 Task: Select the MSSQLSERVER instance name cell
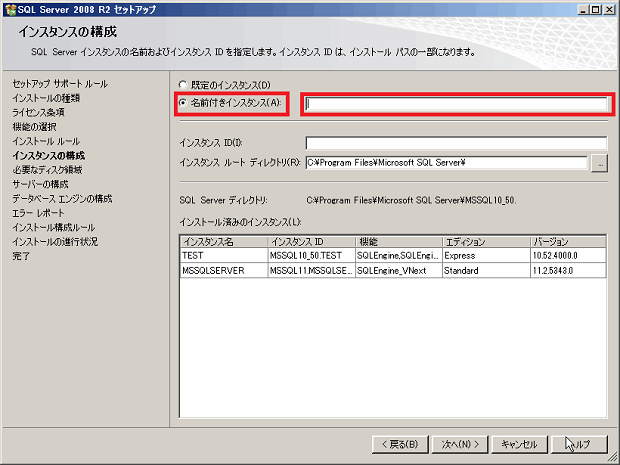[x=224, y=270]
